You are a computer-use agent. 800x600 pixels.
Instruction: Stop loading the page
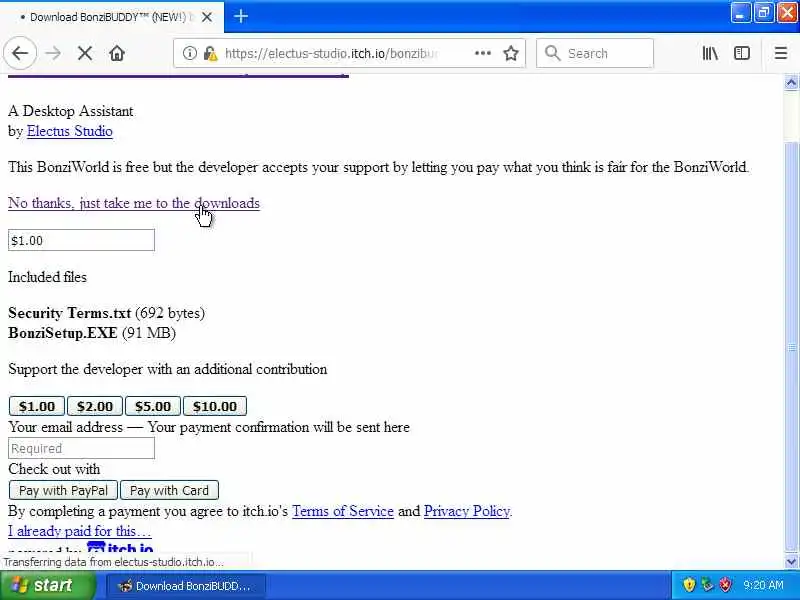coord(85,53)
